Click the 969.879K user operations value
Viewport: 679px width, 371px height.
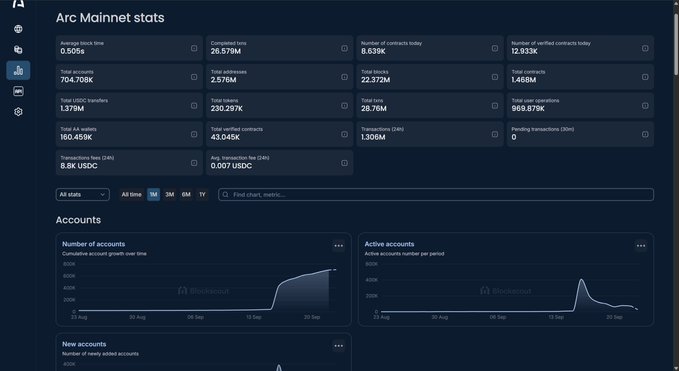tap(529, 109)
